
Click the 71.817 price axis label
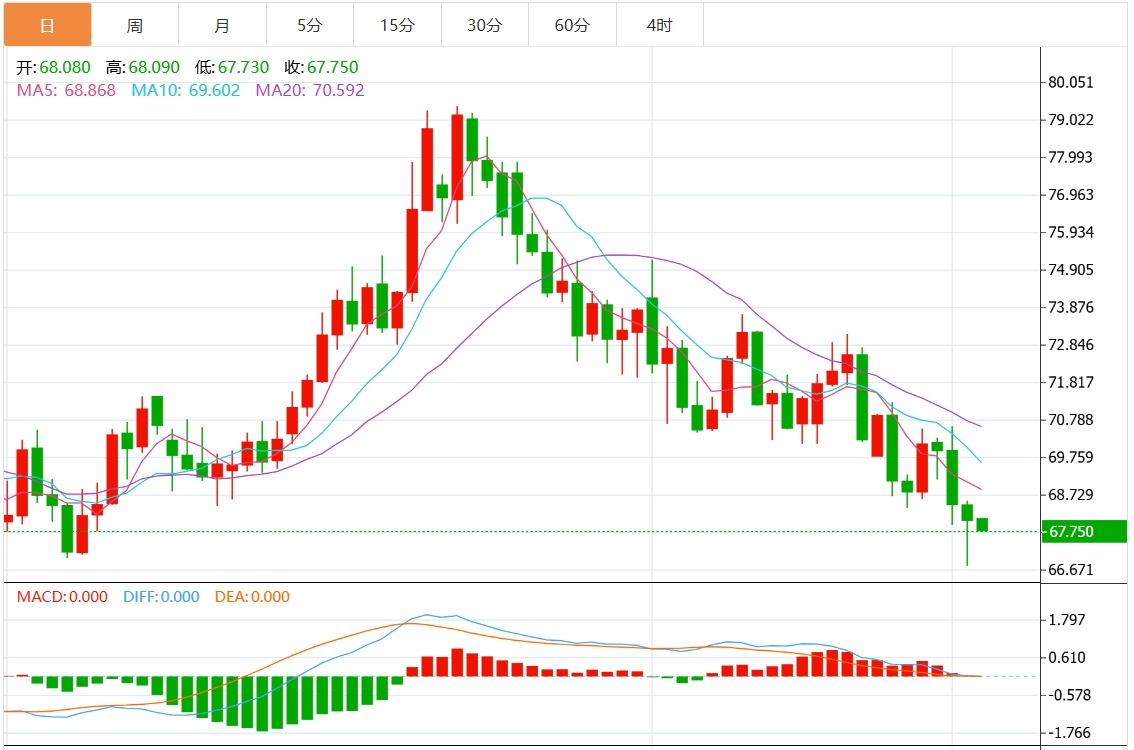pyautogui.click(x=1071, y=382)
